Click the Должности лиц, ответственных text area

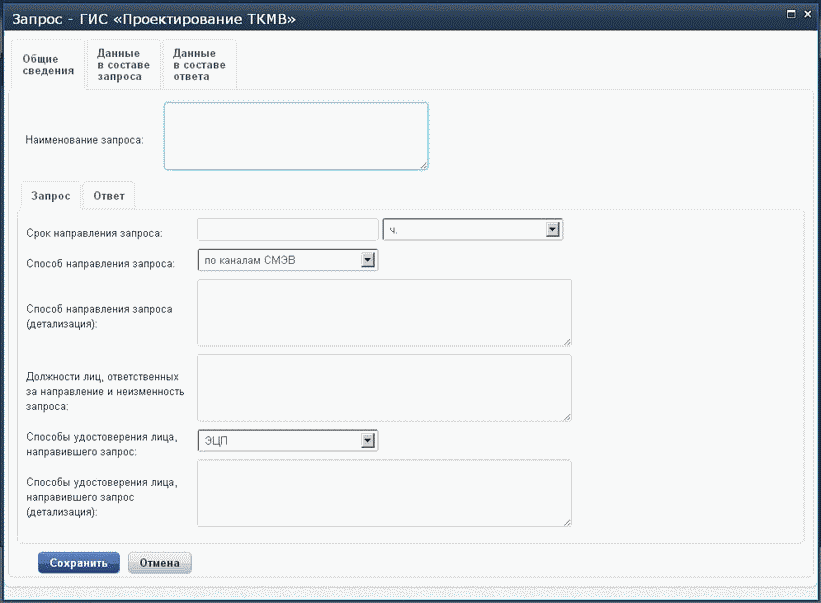pyautogui.click(x=384, y=388)
